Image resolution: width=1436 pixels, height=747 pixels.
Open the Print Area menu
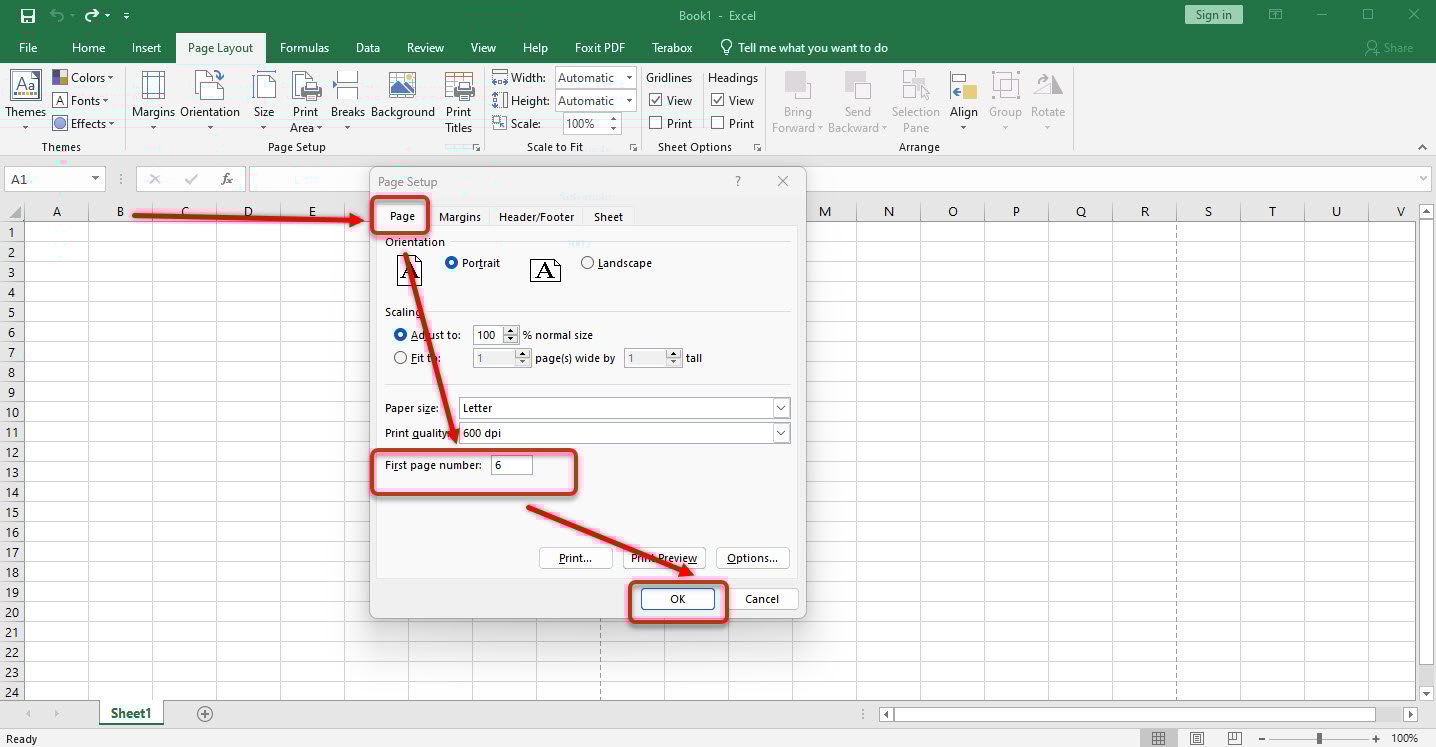pyautogui.click(x=306, y=101)
